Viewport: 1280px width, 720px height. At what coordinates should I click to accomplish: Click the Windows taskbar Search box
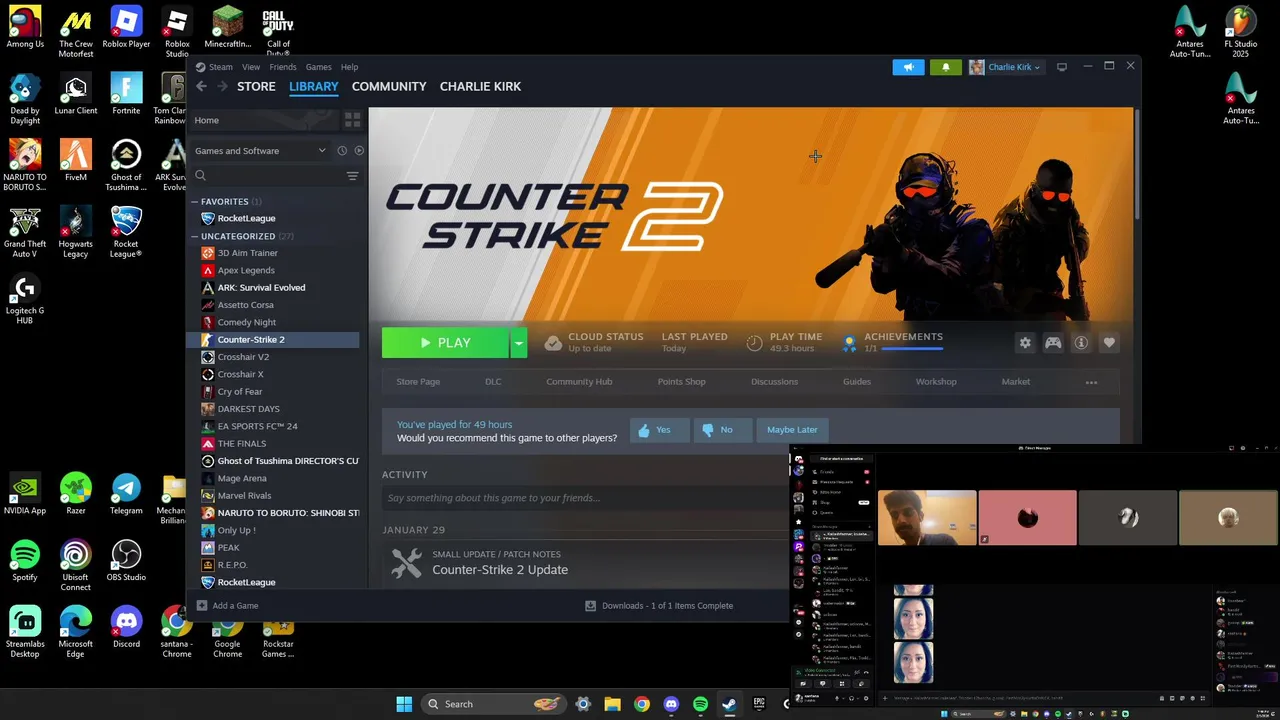tap(492, 704)
